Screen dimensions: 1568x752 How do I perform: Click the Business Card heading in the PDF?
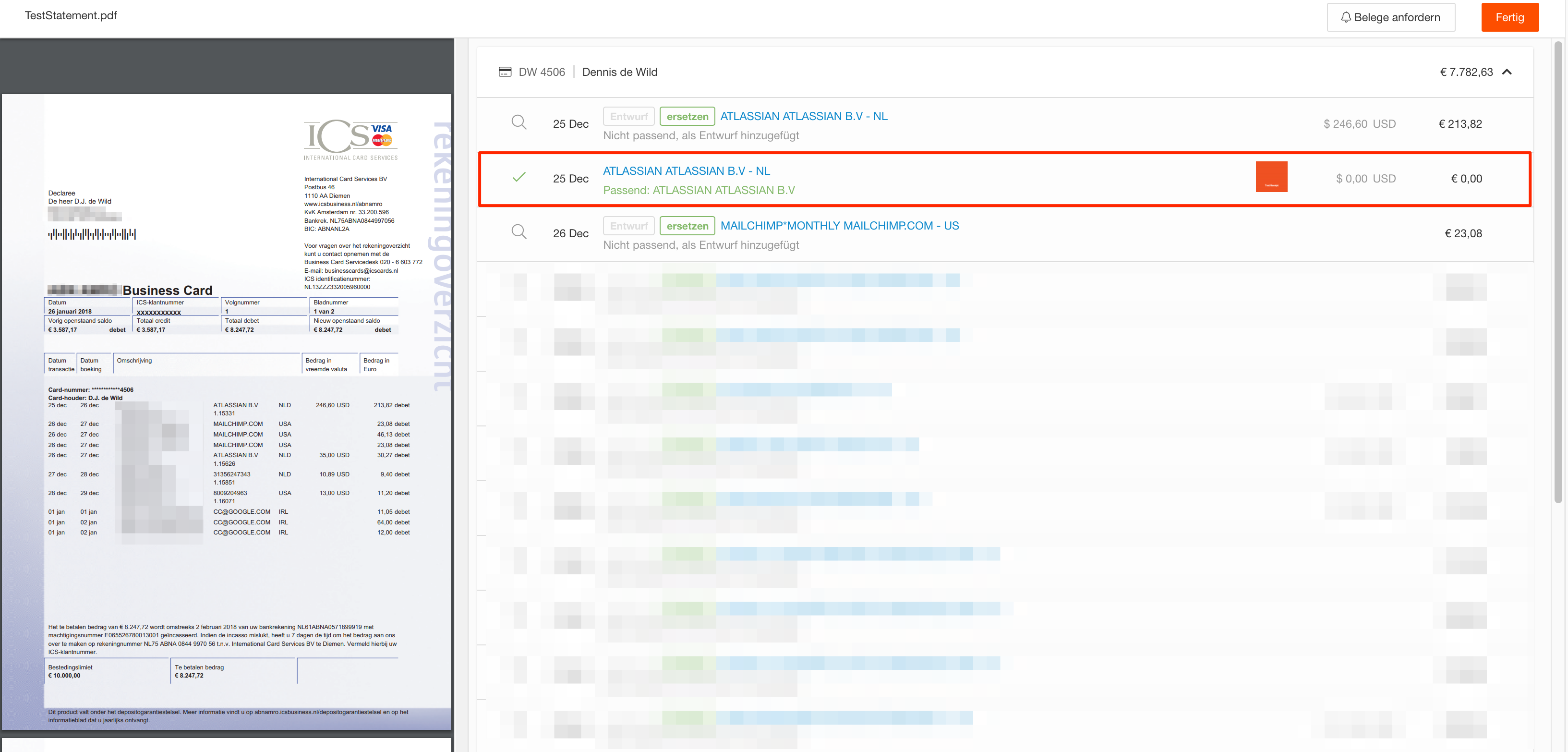pos(168,291)
